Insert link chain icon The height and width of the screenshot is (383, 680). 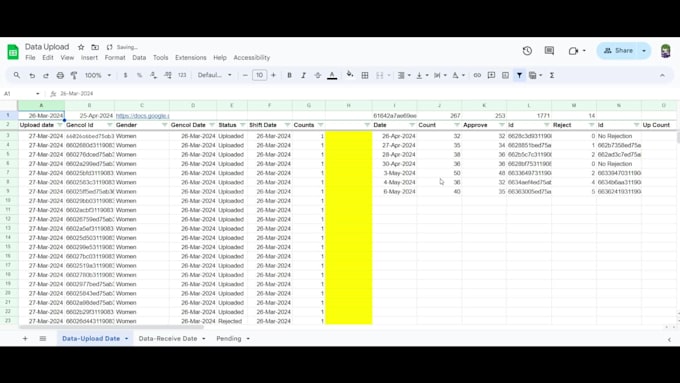click(x=477, y=75)
